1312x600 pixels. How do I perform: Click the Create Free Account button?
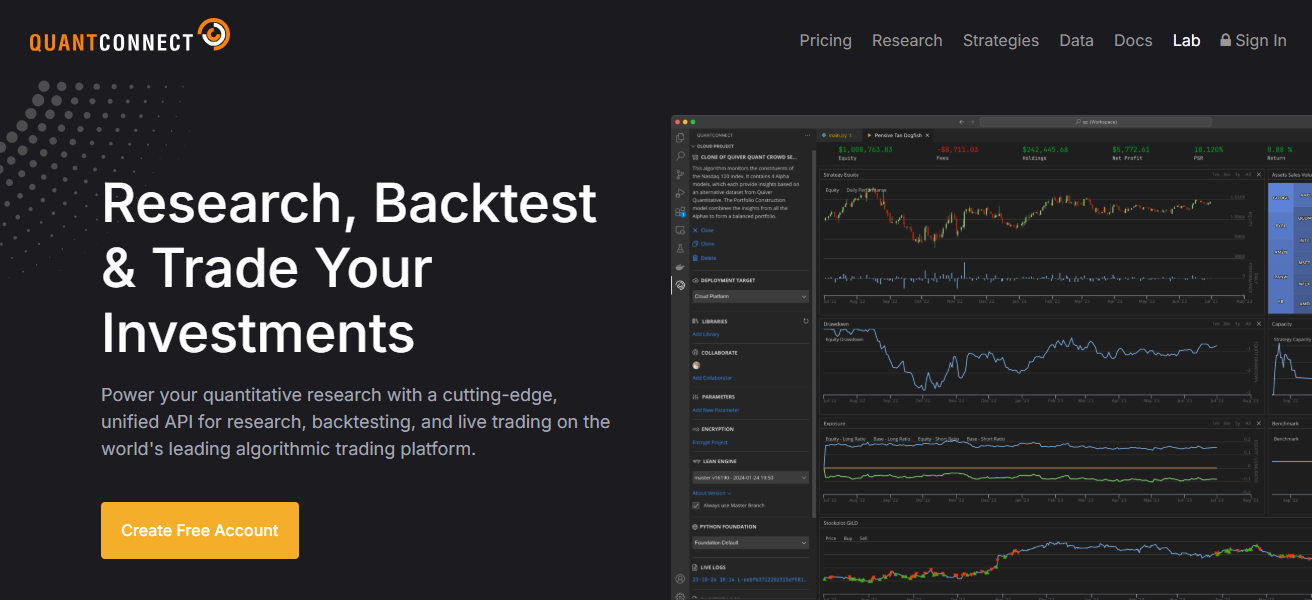point(200,530)
